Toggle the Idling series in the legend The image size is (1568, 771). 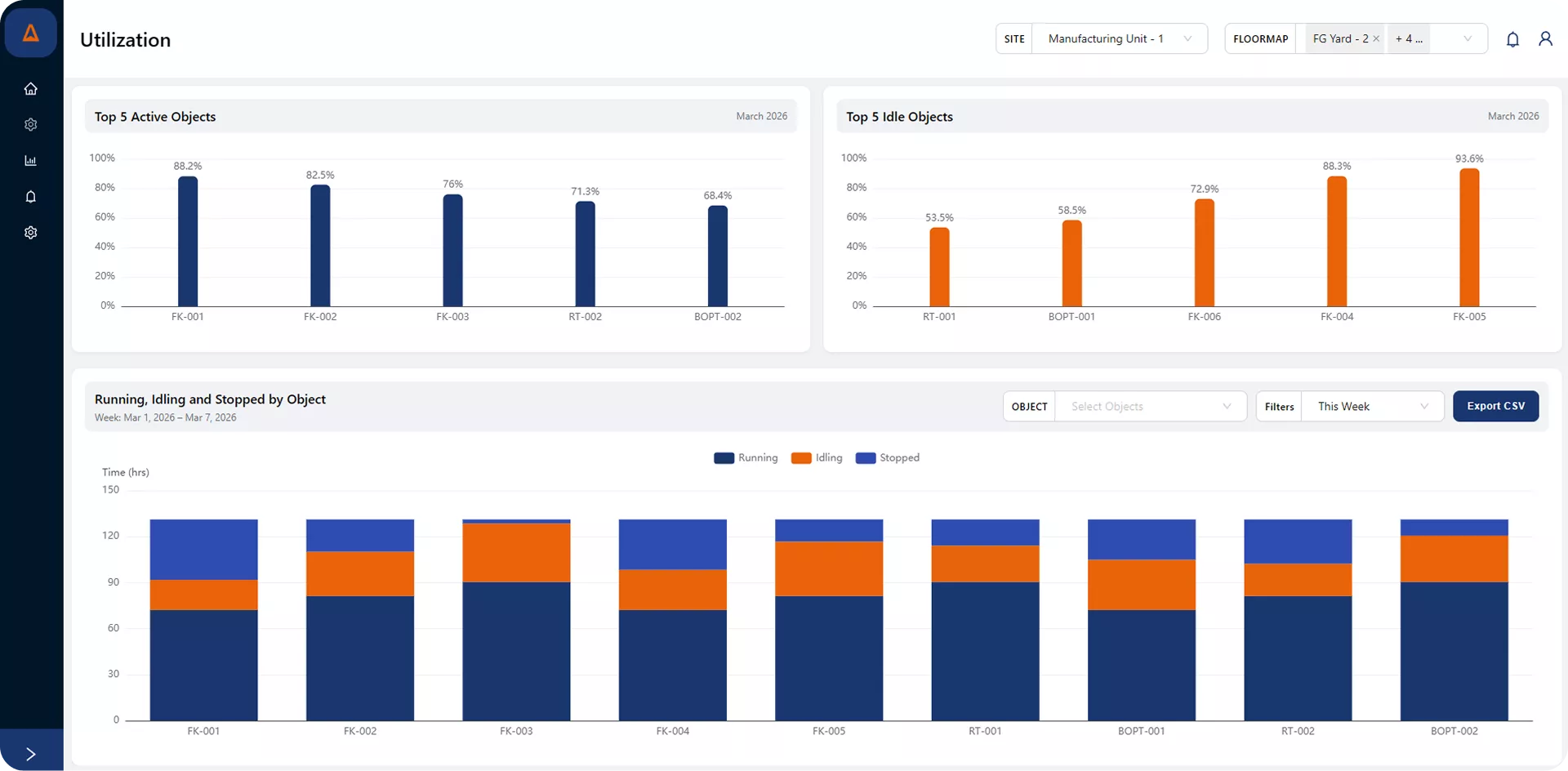816,458
